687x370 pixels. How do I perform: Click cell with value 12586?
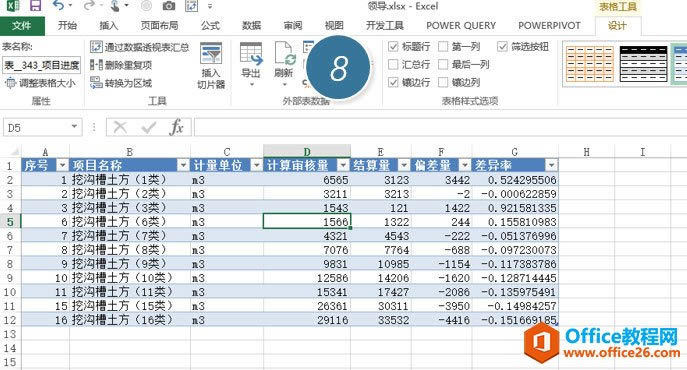click(307, 278)
